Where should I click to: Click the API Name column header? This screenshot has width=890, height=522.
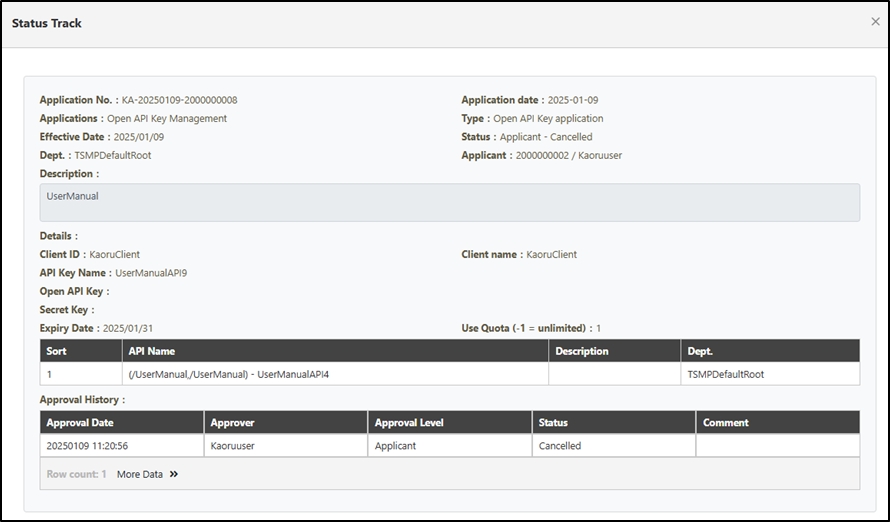point(152,351)
